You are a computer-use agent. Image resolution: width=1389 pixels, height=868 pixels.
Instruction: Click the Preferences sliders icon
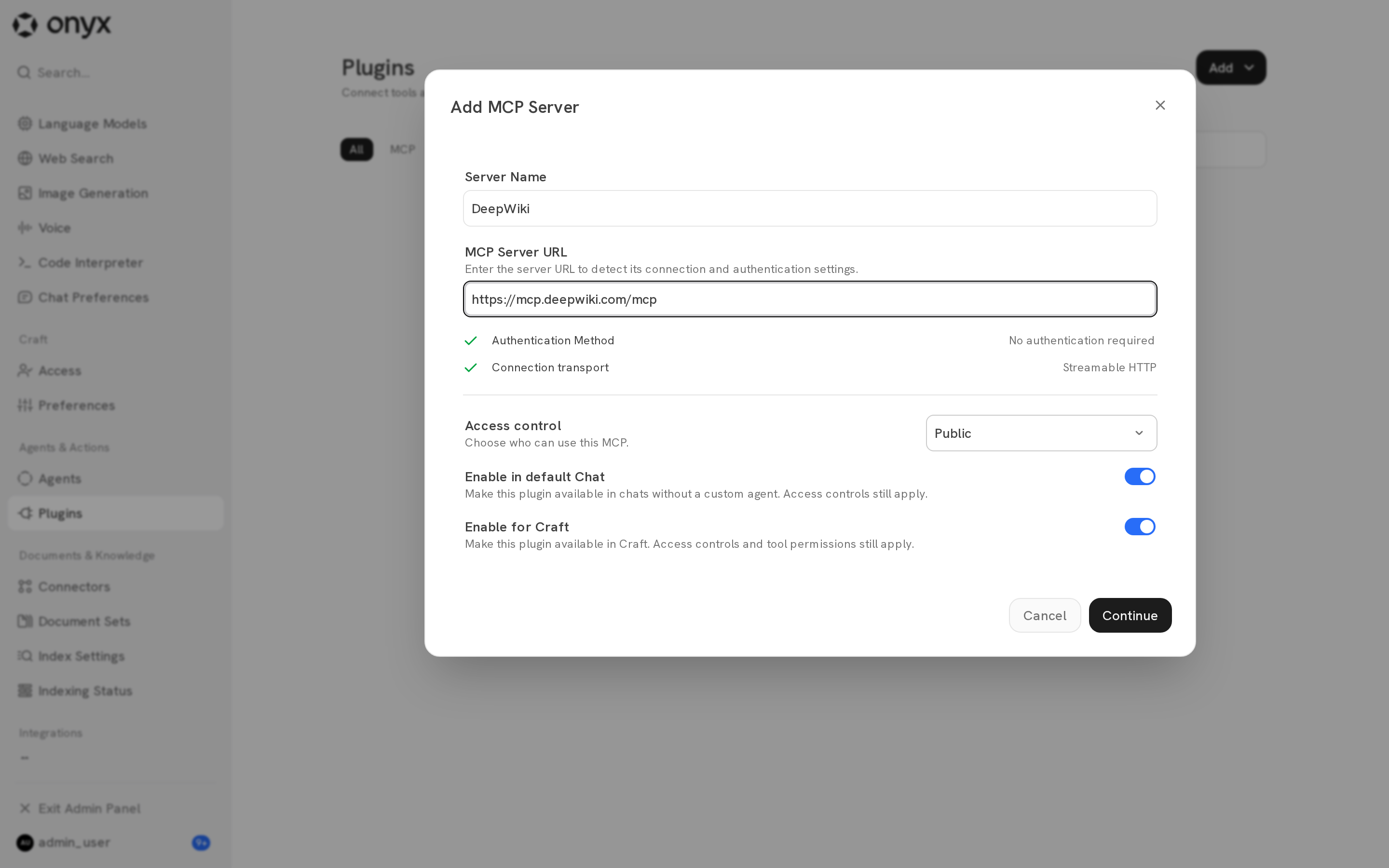tap(25, 405)
